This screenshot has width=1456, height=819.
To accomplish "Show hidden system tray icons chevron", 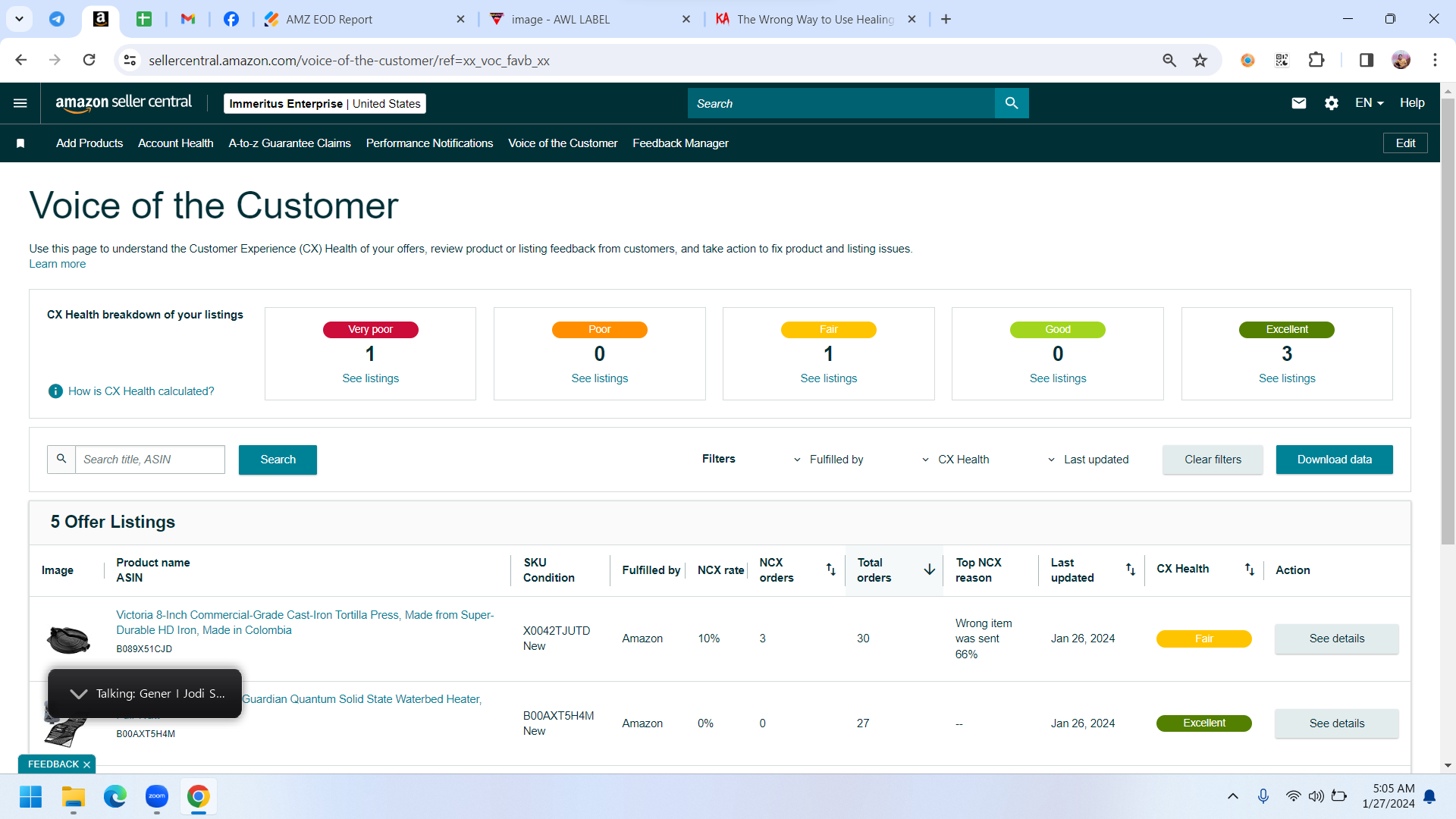I will 1233,796.
